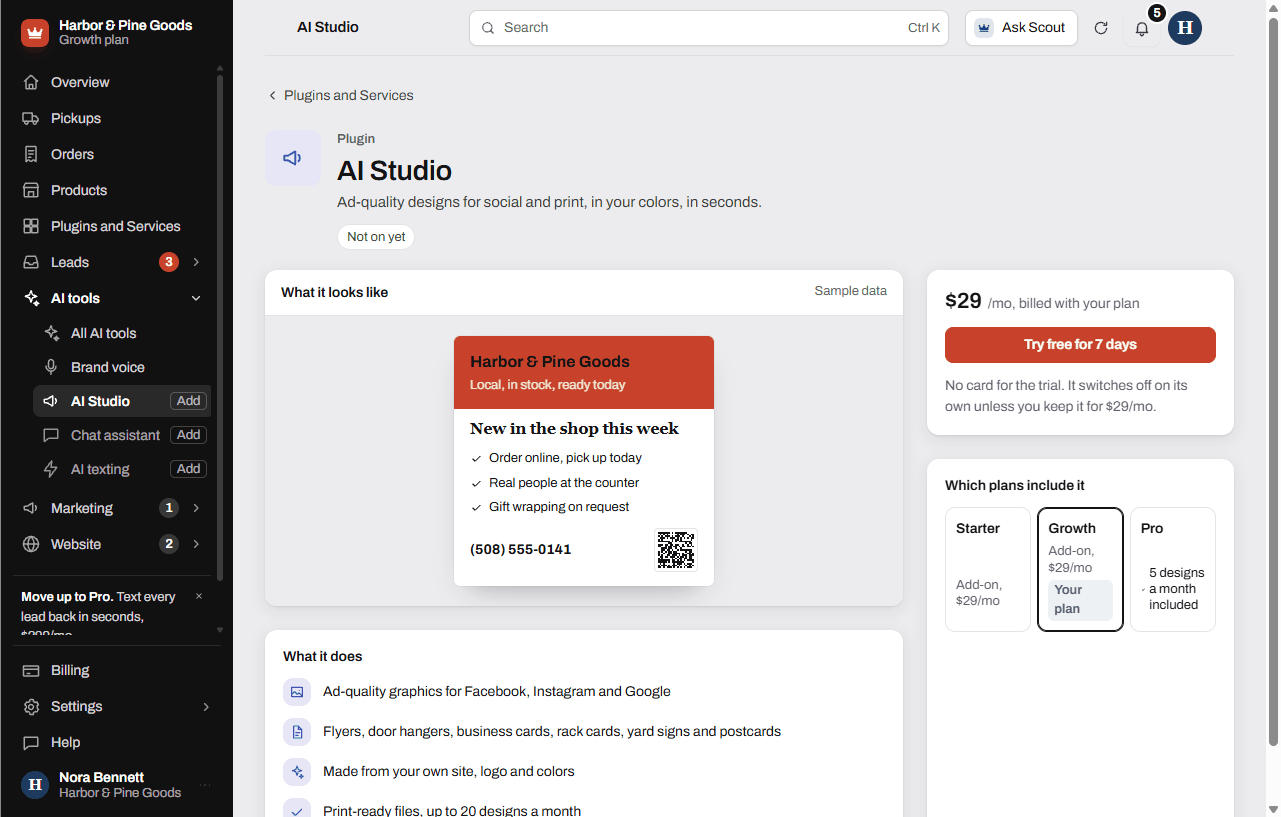Click the Leads inbox icon

point(31,262)
